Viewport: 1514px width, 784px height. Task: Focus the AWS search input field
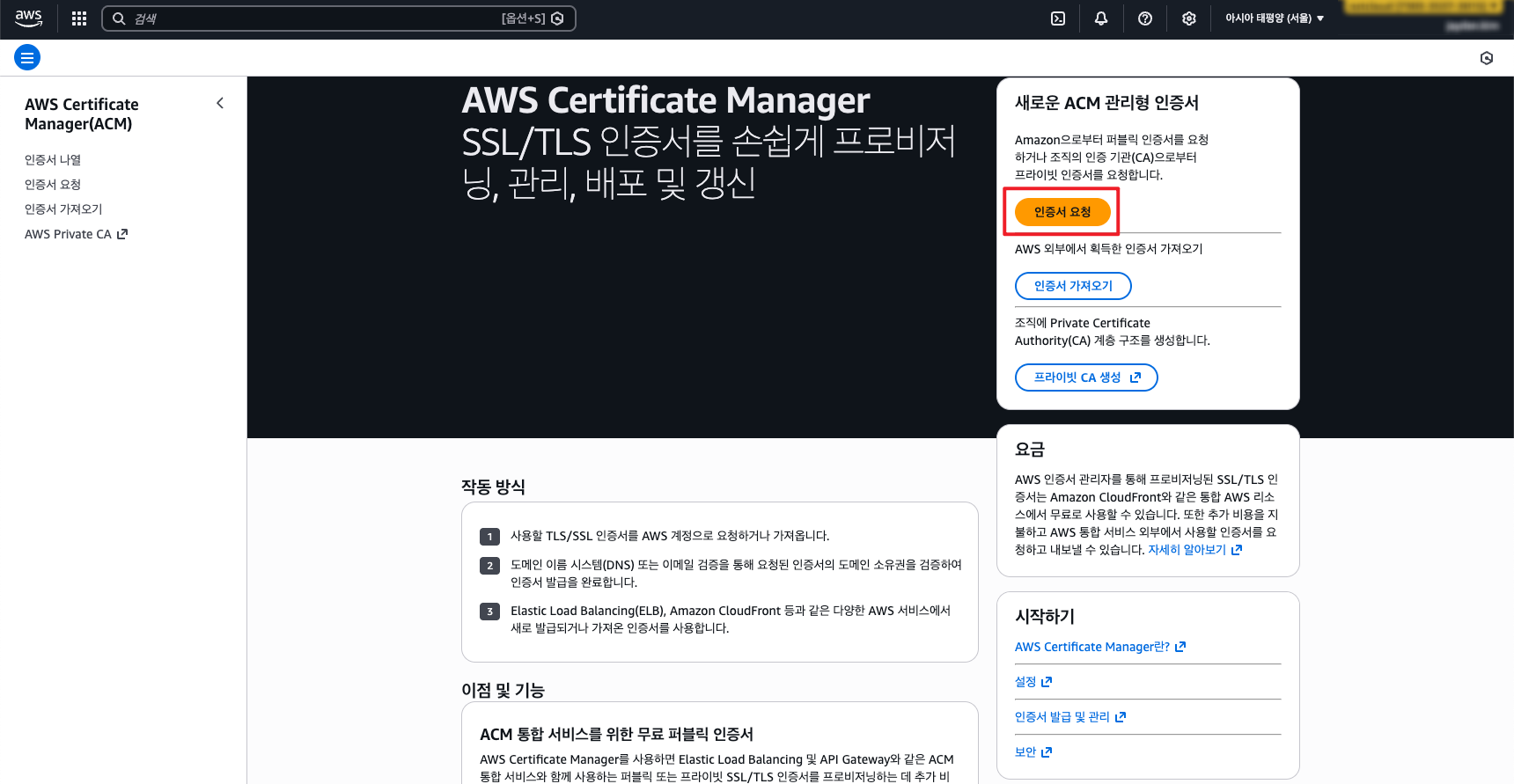339,18
